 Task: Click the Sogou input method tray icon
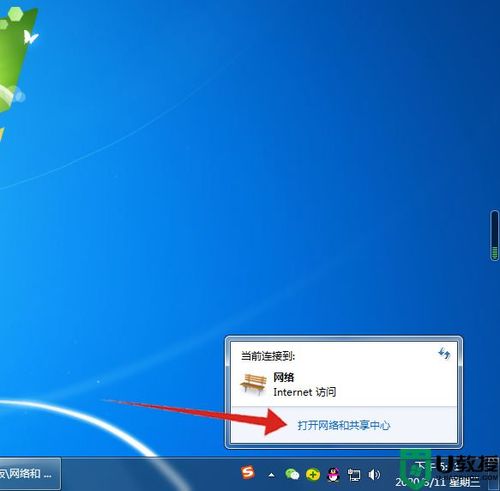point(248,472)
